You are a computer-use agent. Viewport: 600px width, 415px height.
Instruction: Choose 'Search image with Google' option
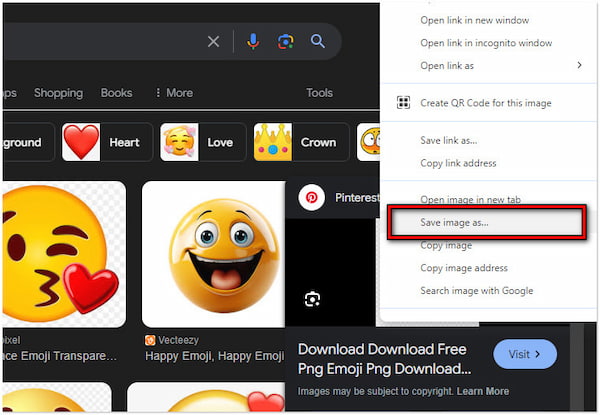477,291
